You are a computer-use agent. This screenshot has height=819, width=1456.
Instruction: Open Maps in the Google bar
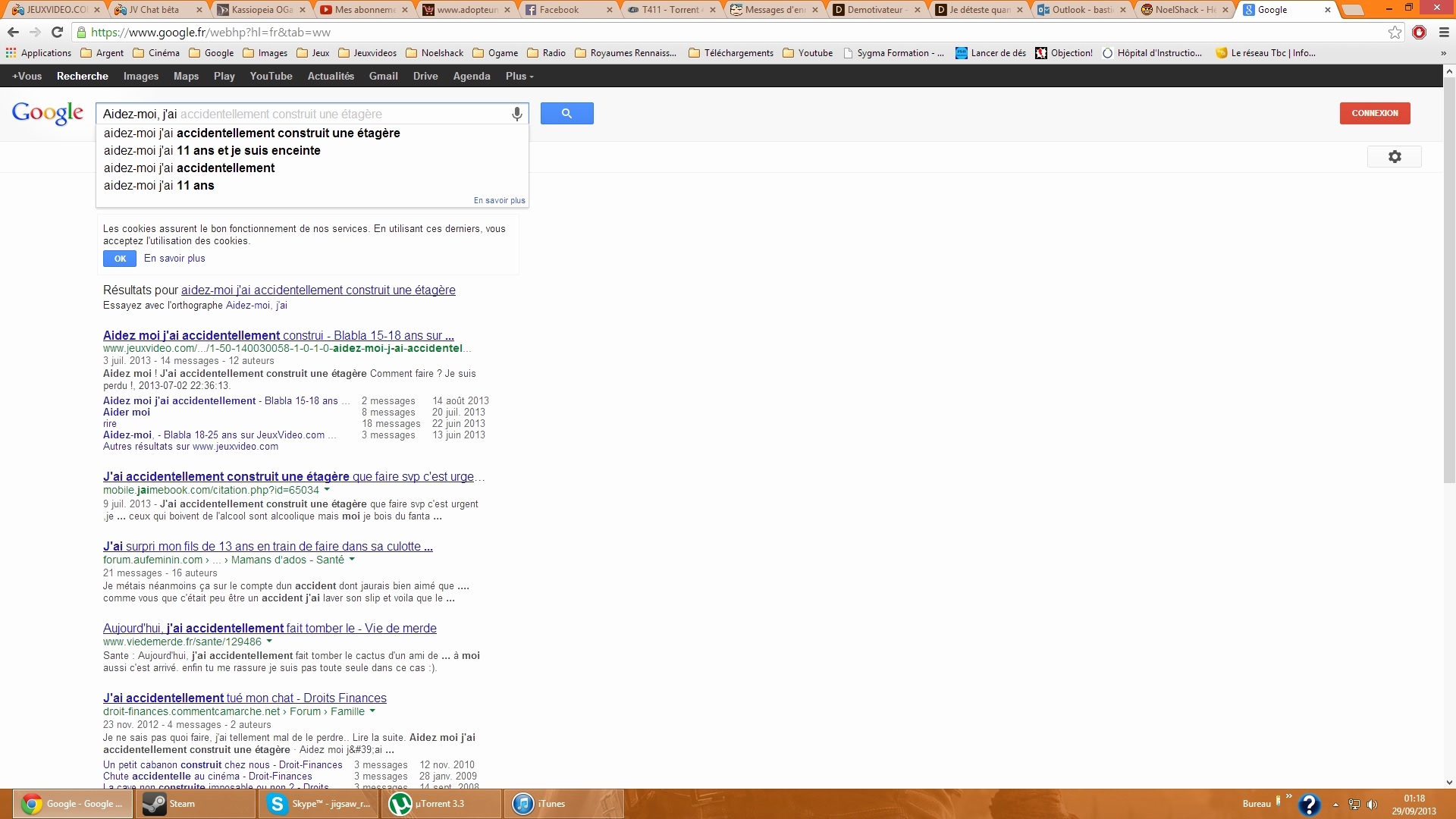click(186, 76)
